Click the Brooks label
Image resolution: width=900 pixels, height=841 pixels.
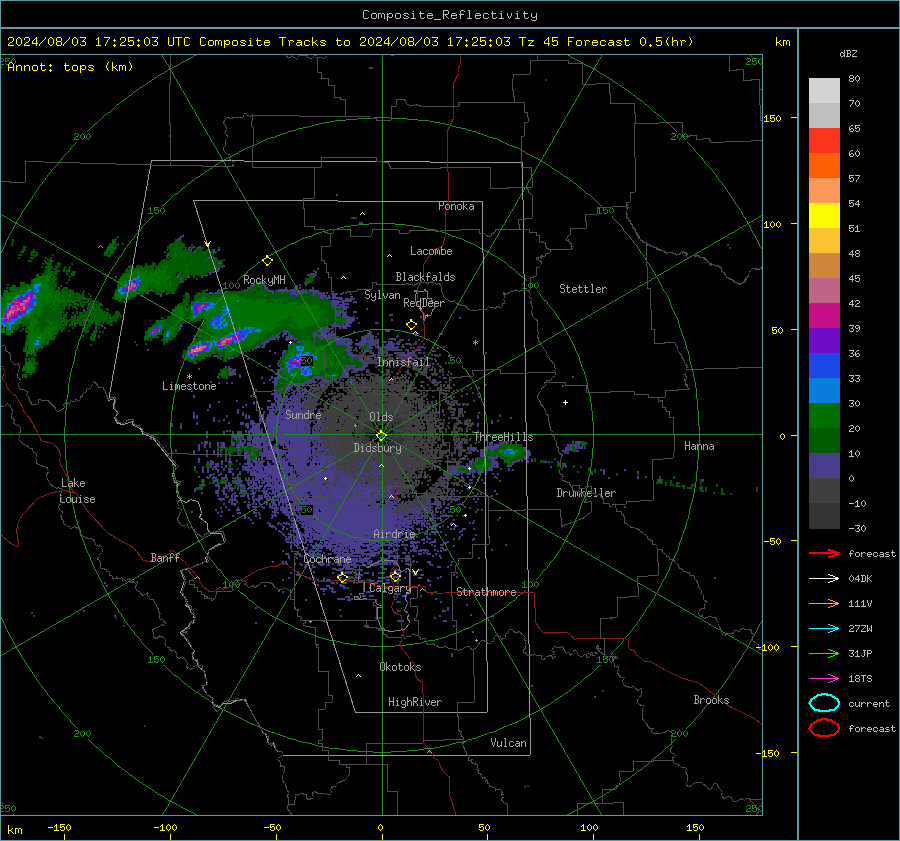711,700
